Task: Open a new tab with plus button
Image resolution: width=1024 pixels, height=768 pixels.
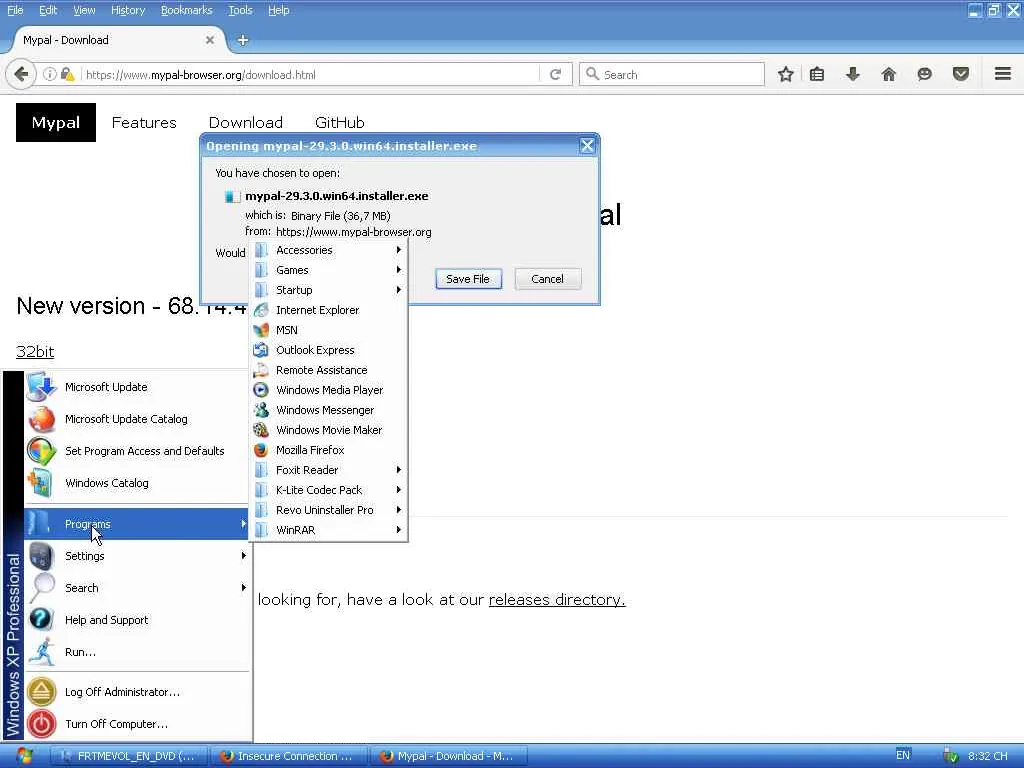Action: tap(243, 40)
